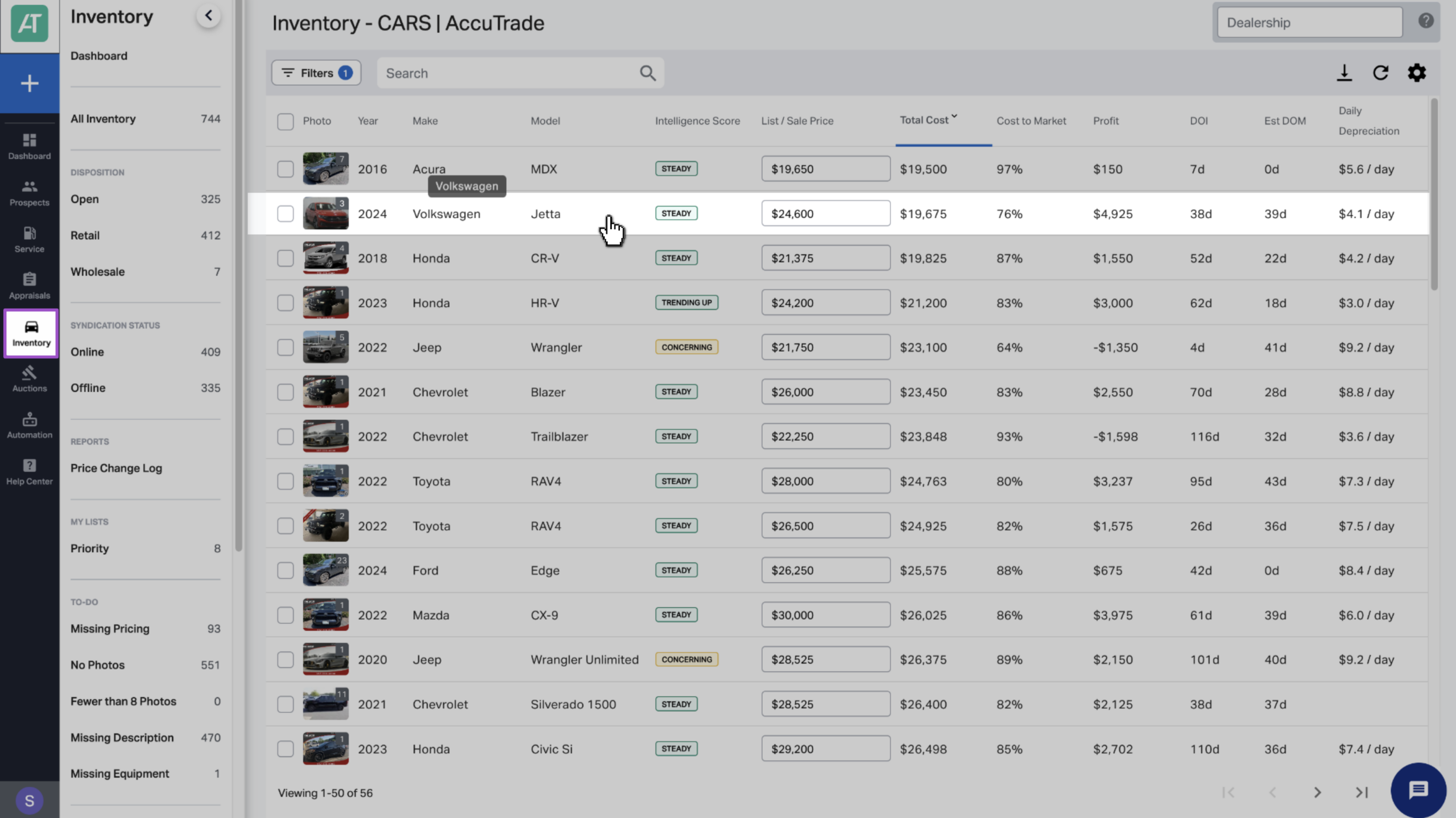
Task: Open the Ford Edge photo thumbnail
Action: point(325,570)
